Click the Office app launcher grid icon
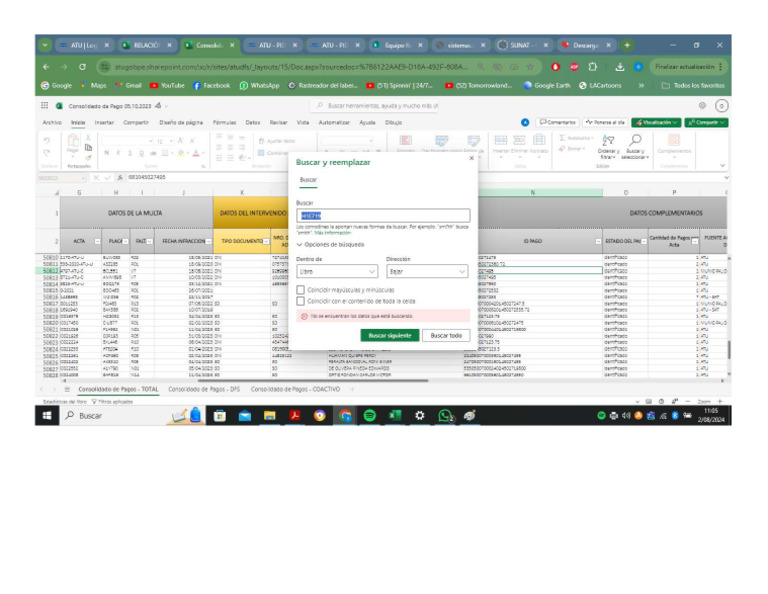Screen dimensions: 768x594 click(45, 105)
